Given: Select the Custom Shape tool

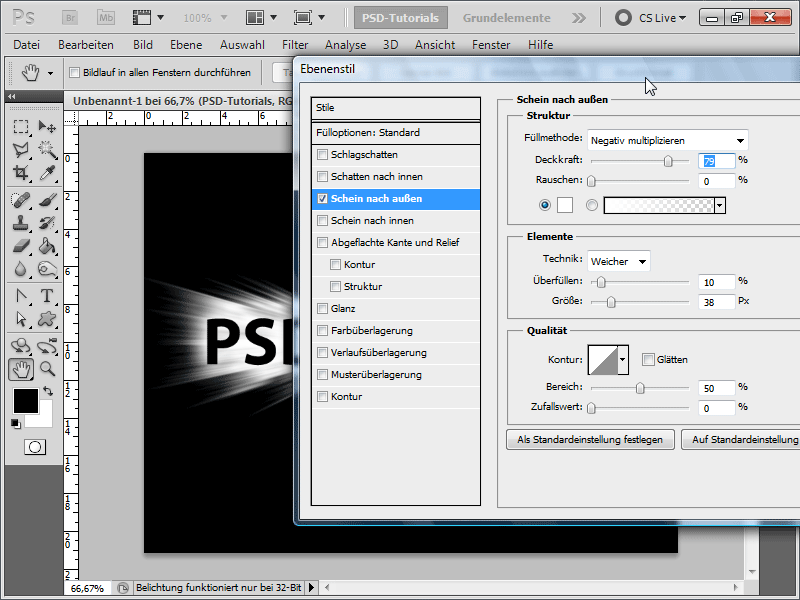Looking at the screenshot, I should 47,319.
